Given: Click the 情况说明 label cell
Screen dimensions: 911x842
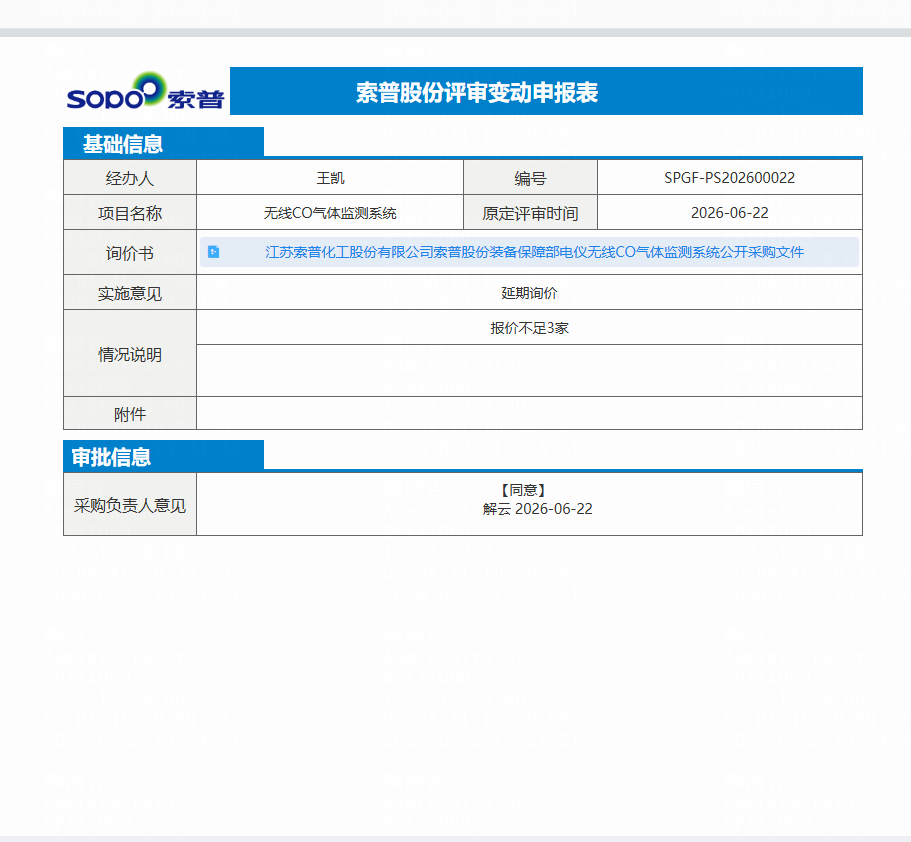Looking at the screenshot, I should coord(130,354).
